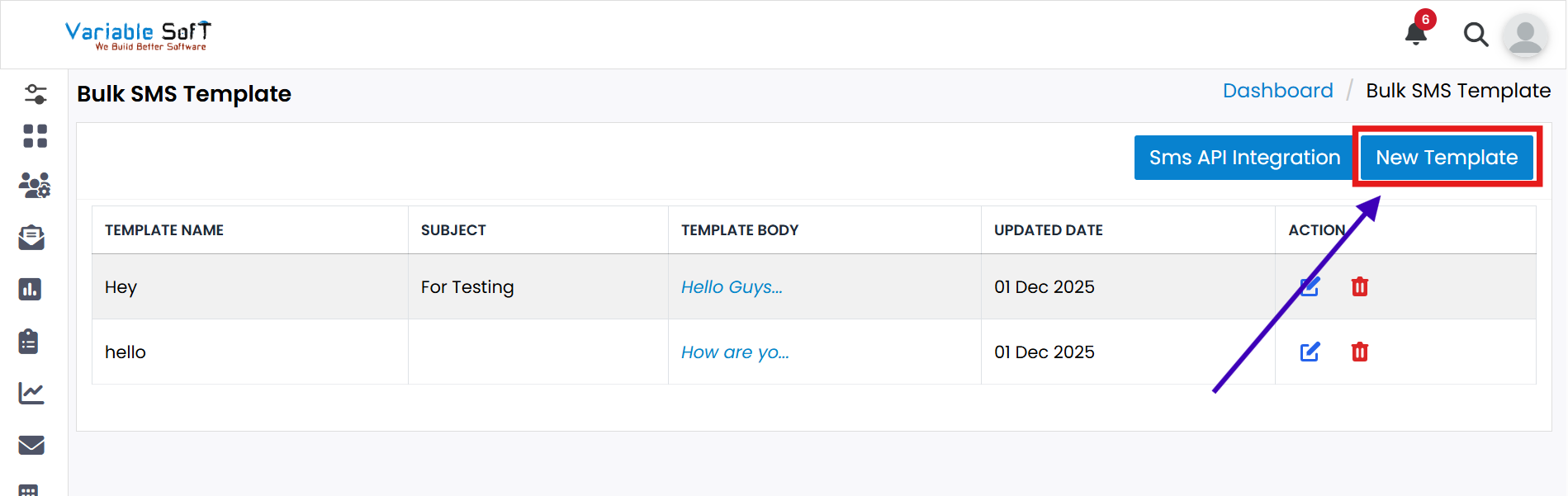Open the "Hello Guys..." template body link
This screenshot has height=496, width=1568.
click(x=732, y=287)
